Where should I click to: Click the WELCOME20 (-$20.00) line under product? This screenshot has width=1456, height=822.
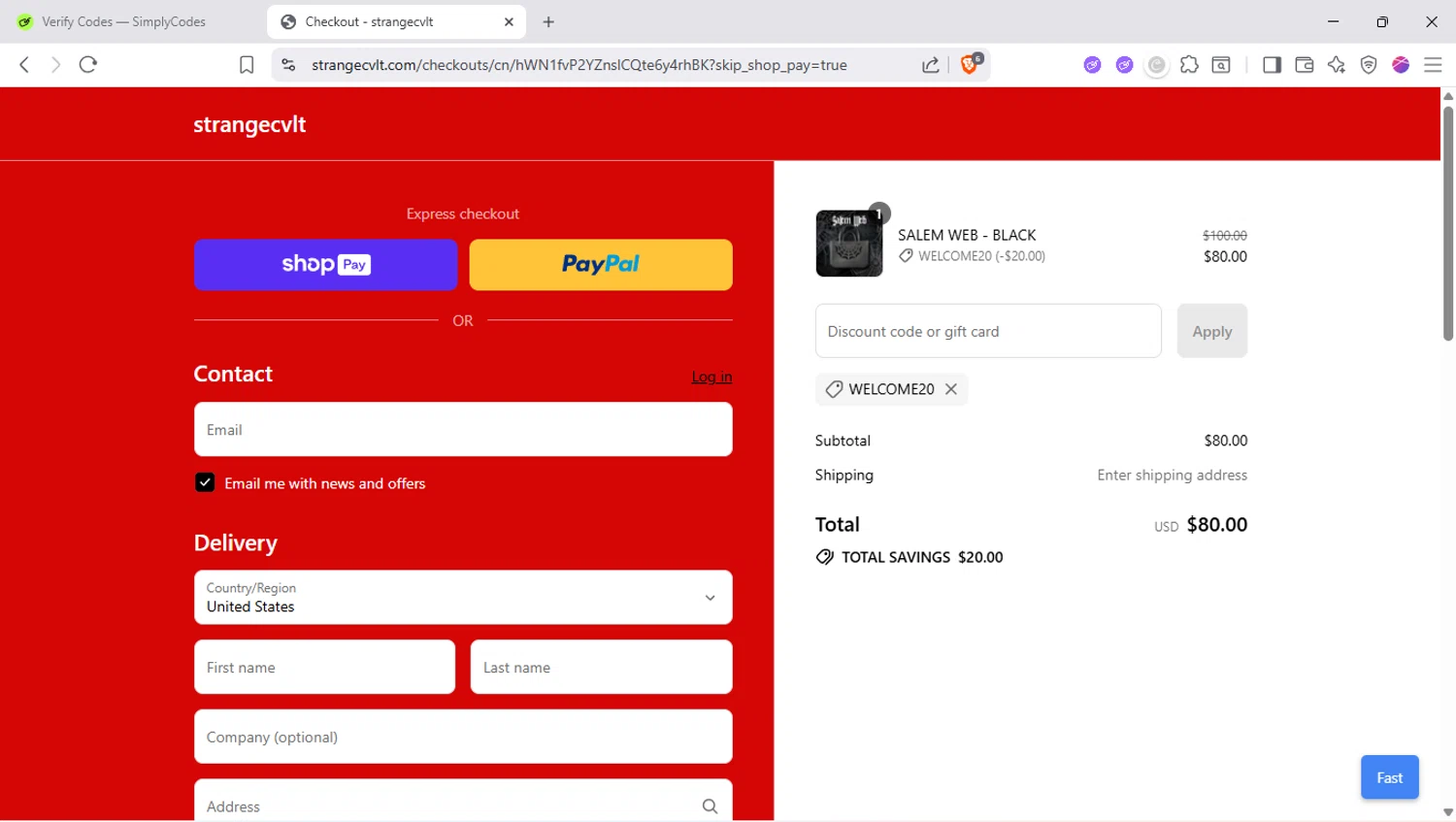[972, 256]
